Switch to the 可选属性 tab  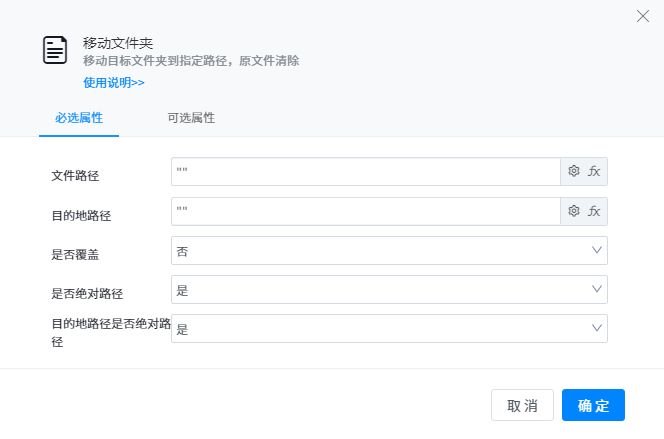[191, 118]
